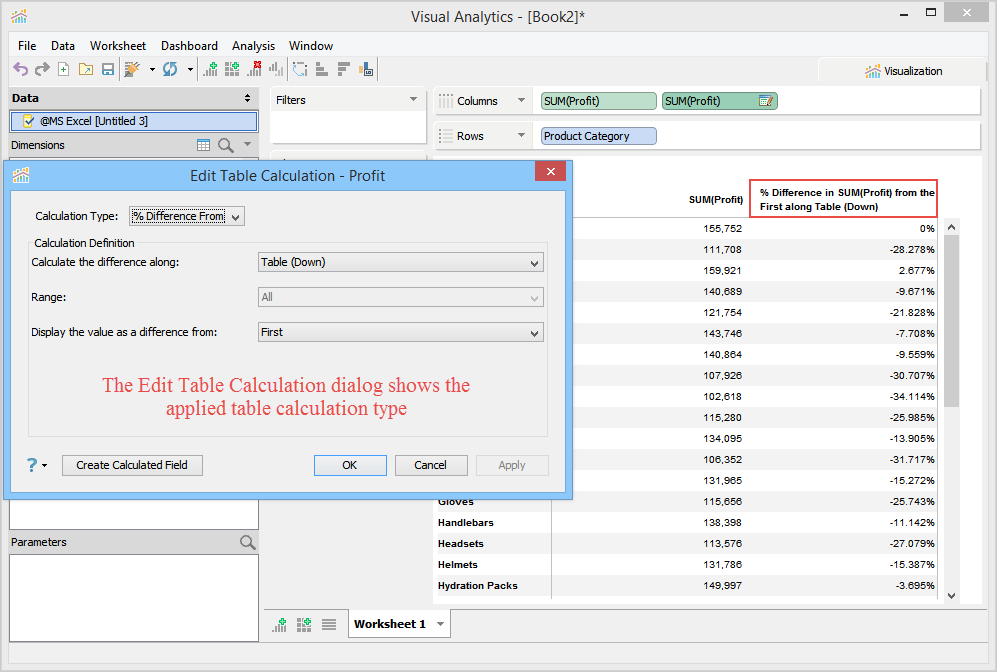Image resolution: width=997 pixels, height=672 pixels.
Task: Click the new dashboard toolbar icon
Action: click(232, 69)
